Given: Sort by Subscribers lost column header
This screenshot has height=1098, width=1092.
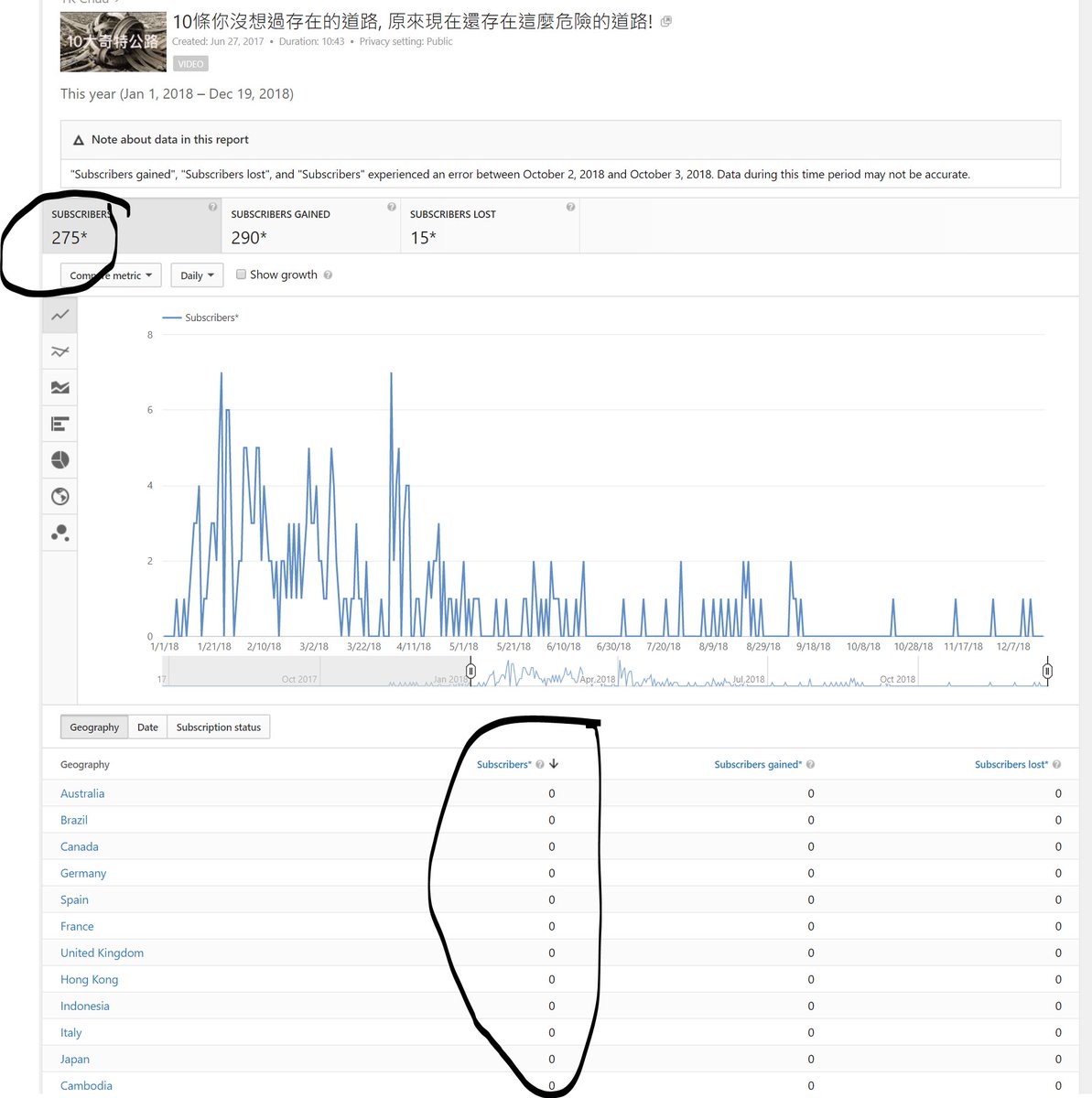Looking at the screenshot, I should [x=1011, y=765].
